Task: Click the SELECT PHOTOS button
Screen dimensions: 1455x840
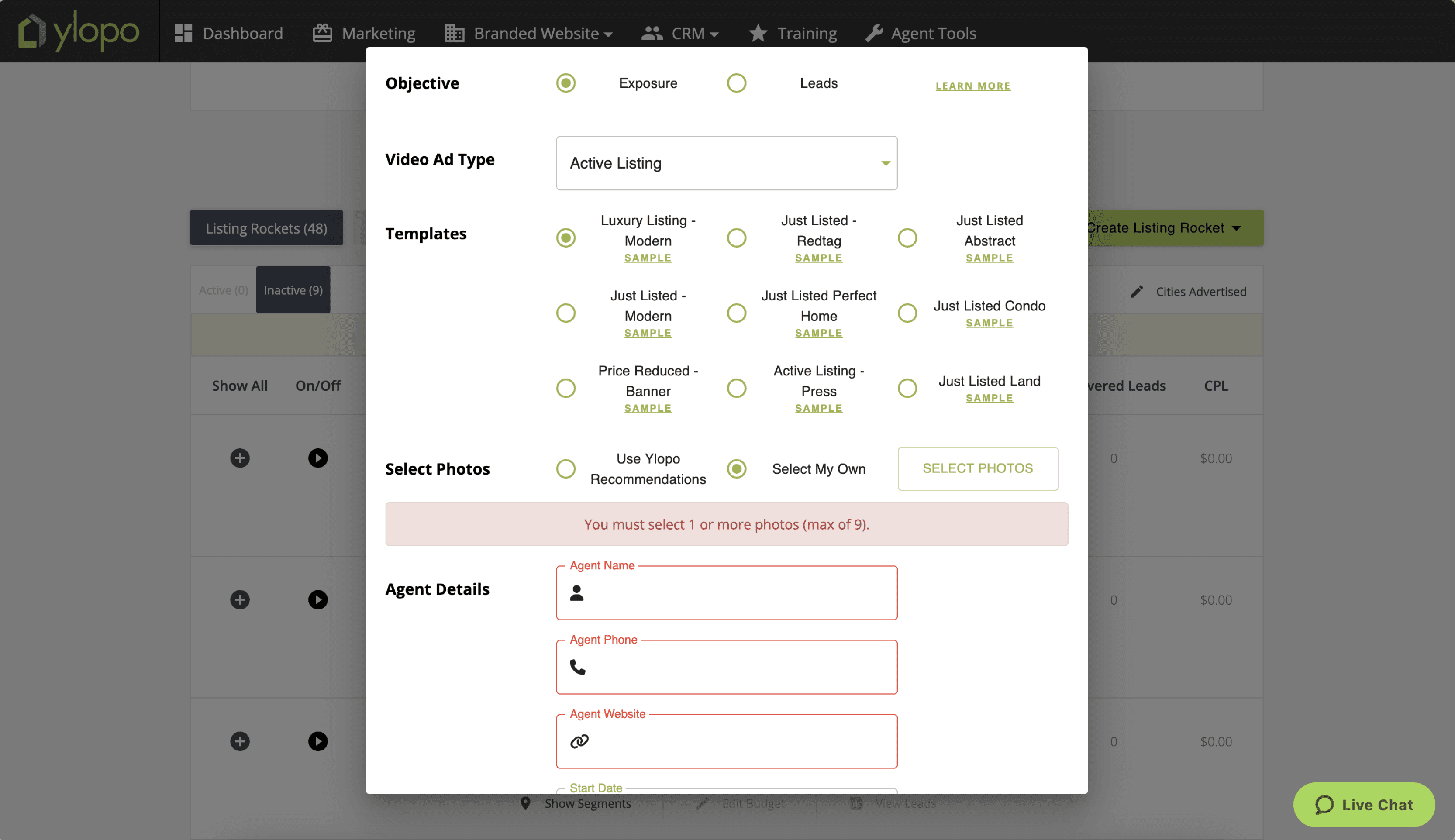Action: [977, 468]
